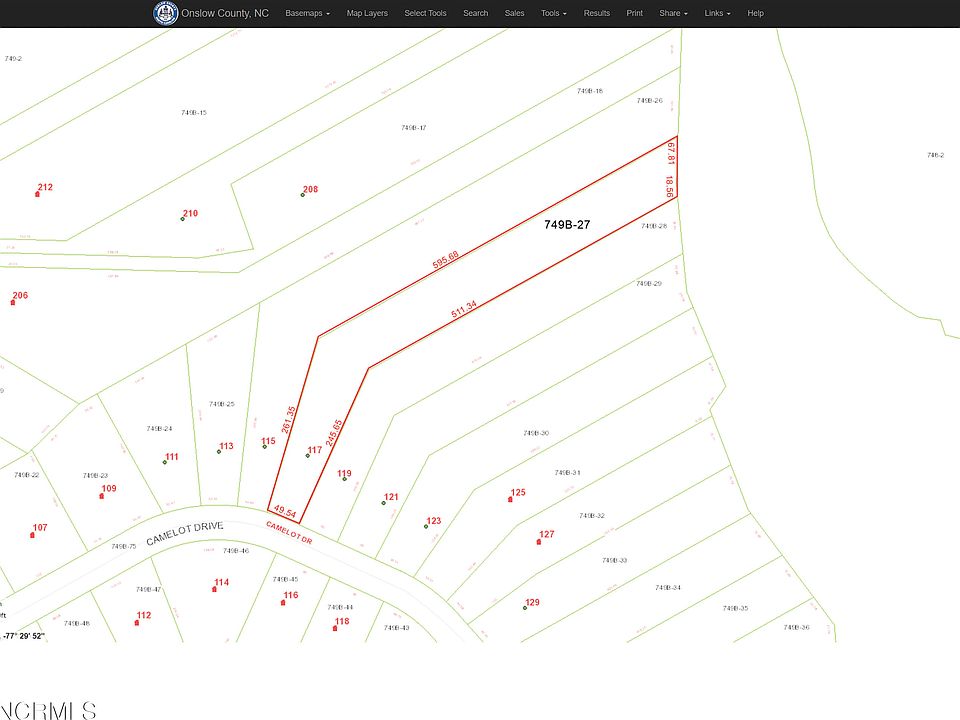The height and width of the screenshot is (720, 960).
Task: Open the Basemaps dropdown menu
Action: (x=307, y=13)
